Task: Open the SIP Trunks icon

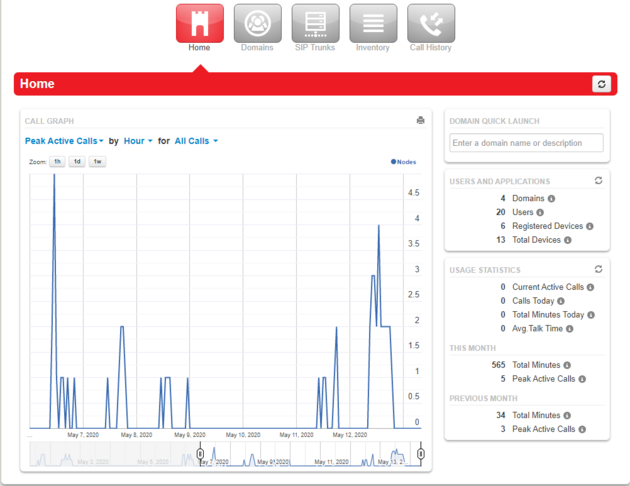Action: (315, 22)
